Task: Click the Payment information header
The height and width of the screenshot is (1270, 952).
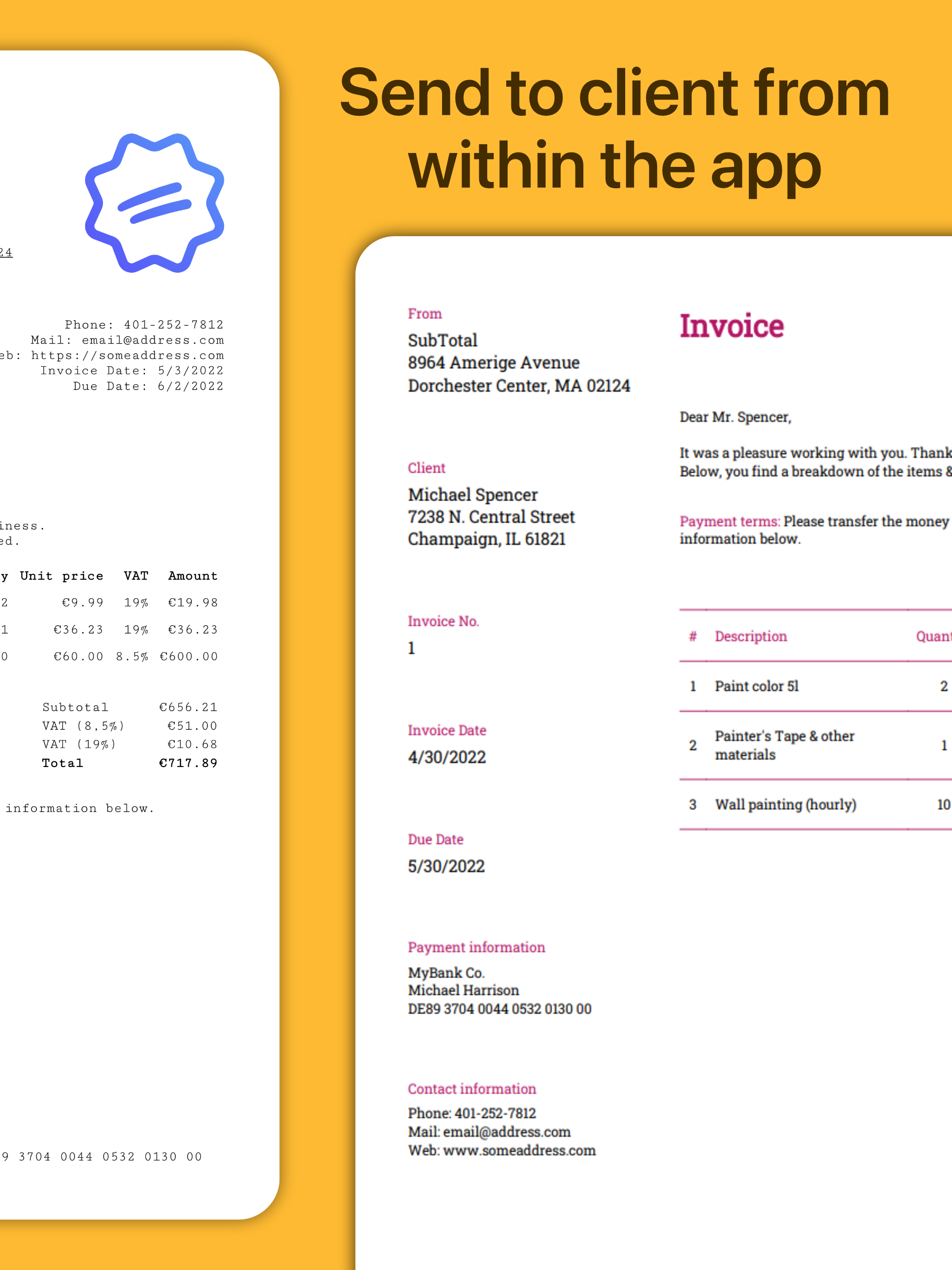Action: point(476,947)
